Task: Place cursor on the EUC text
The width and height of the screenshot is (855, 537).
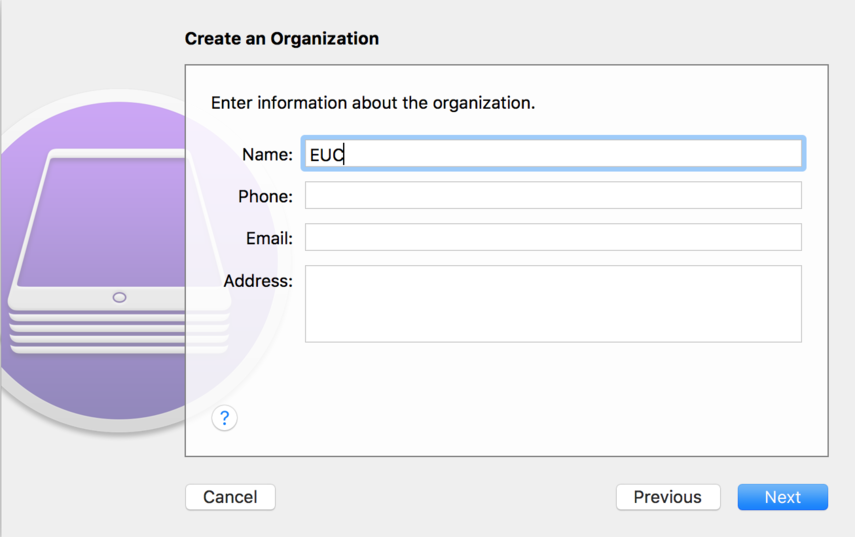Action: point(326,155)
